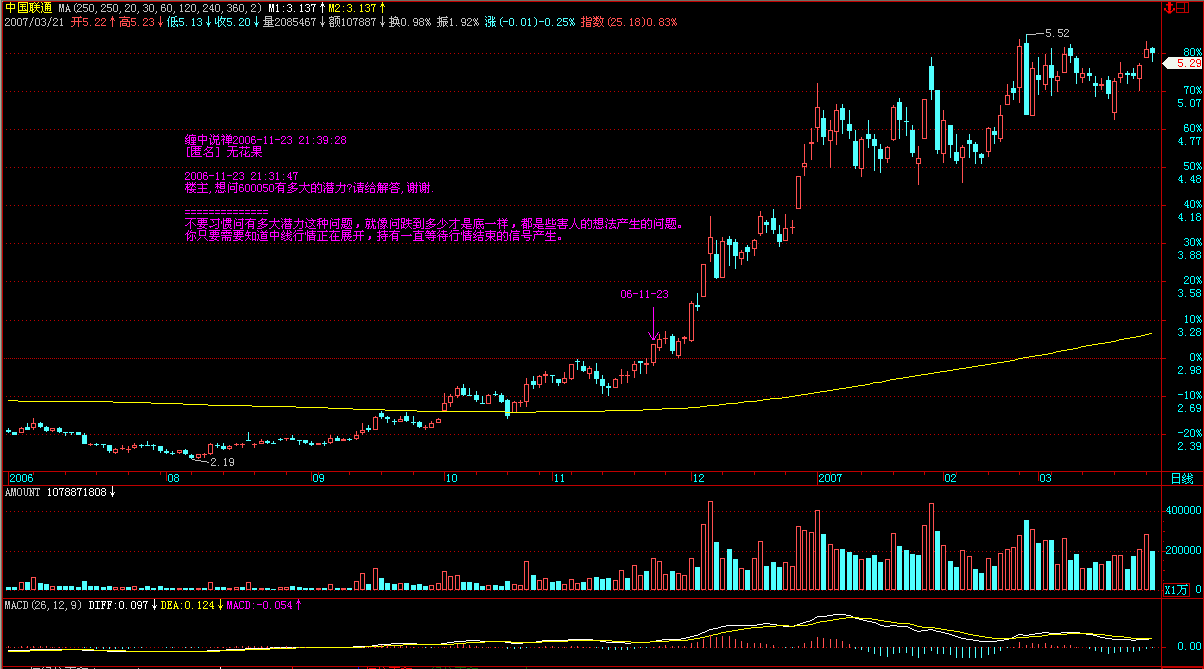Click the red window layout icon
The height and width of the screenshot is (669, 1204).
[1184, 8]
